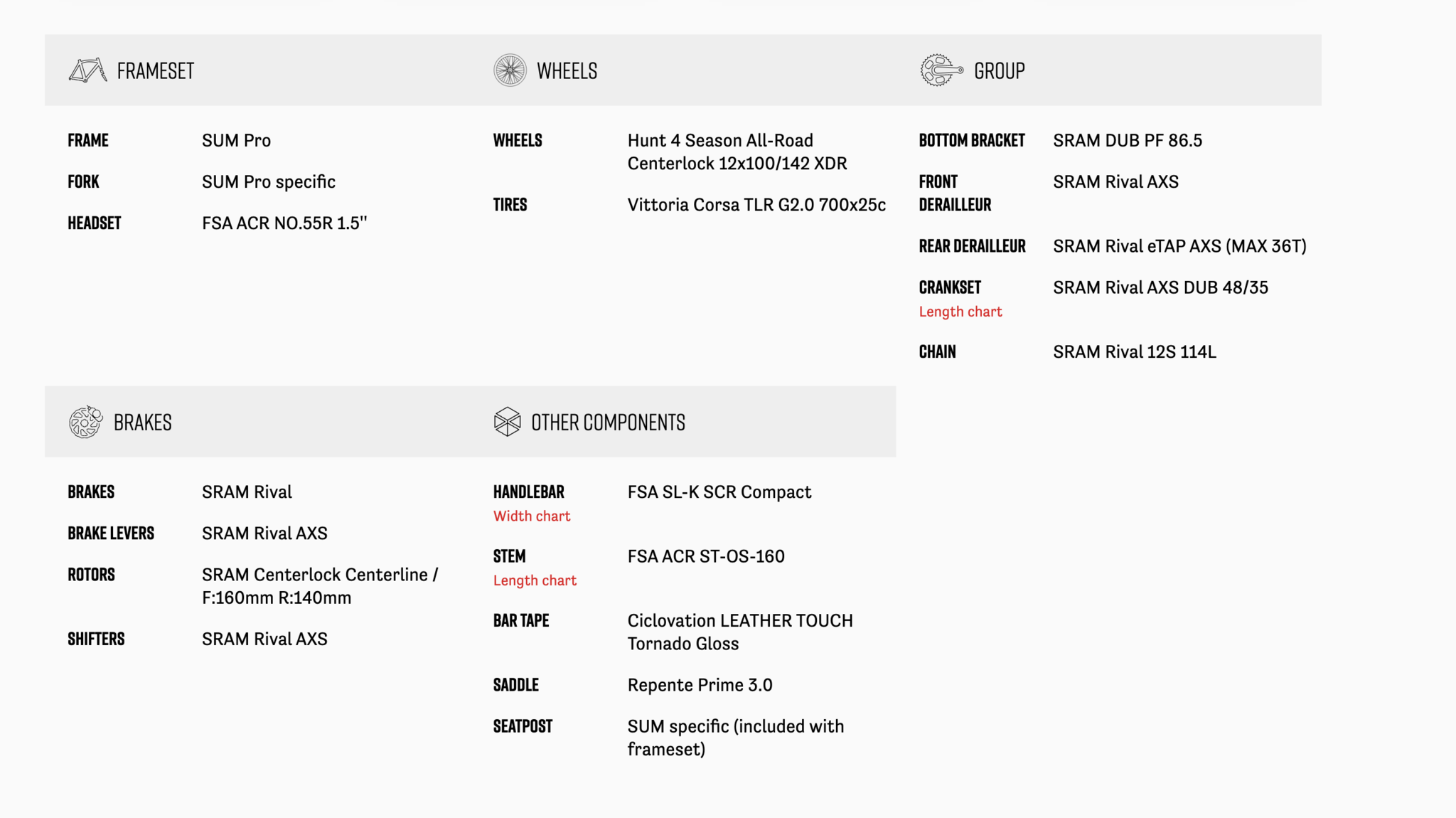
Task: Click the bike frame icon beside Frameset
Action: [87, 70]
